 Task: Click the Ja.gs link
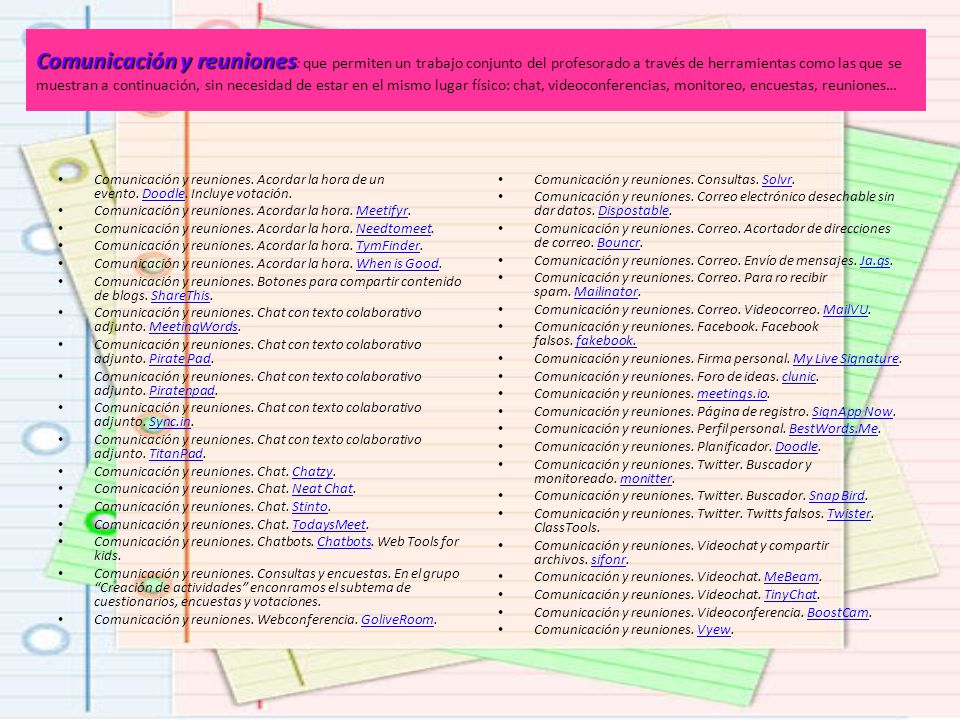(875, 260)
